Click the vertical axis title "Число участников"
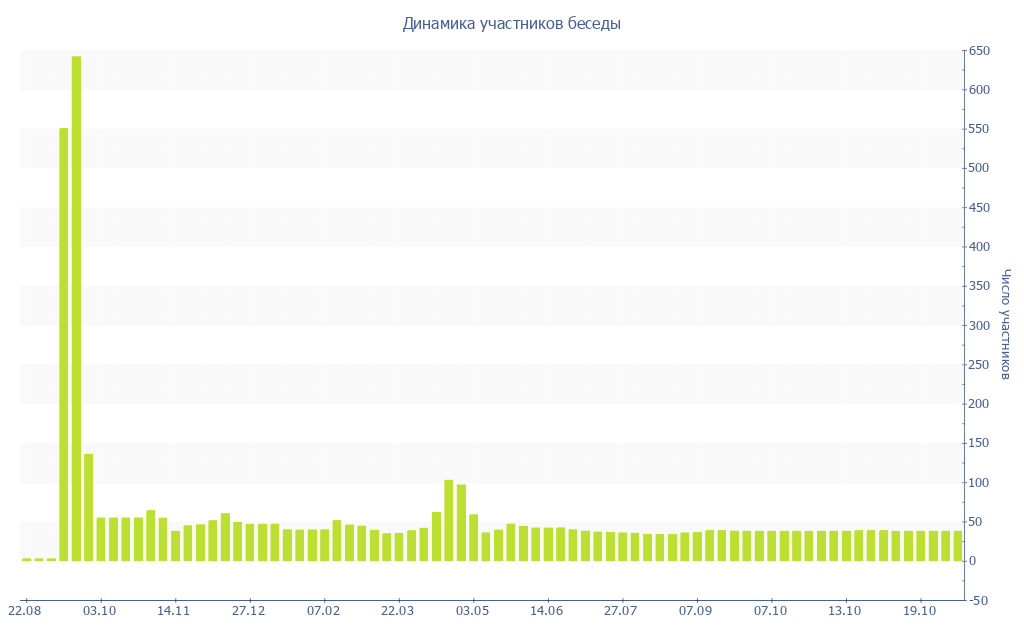 (1006, 324)
